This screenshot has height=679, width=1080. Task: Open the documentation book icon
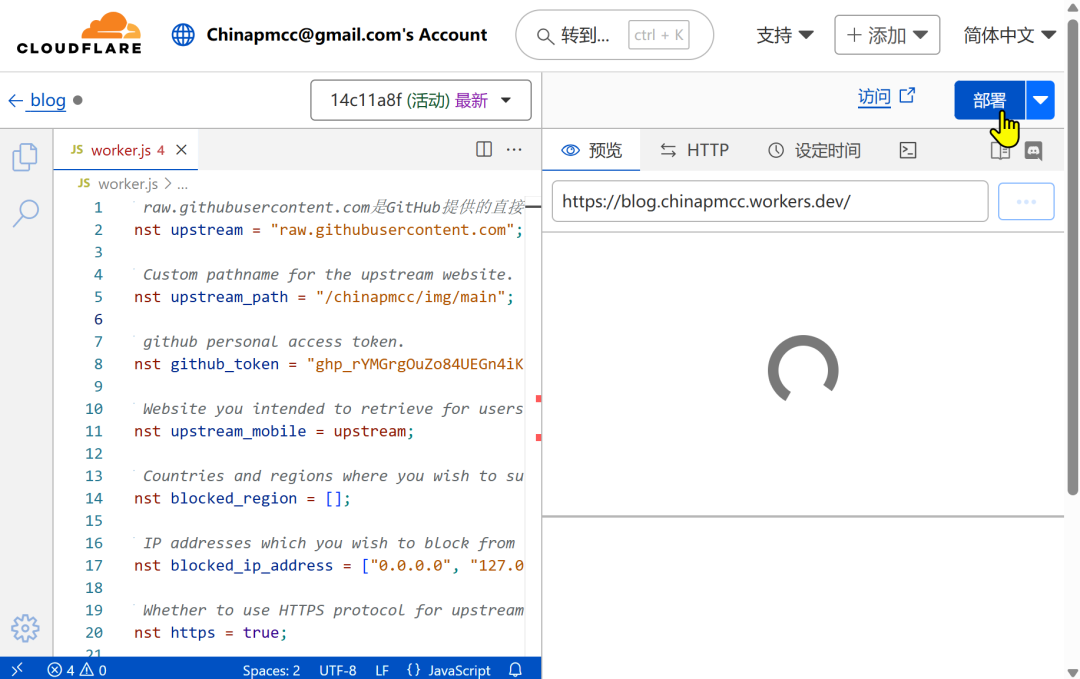(999, 151)
